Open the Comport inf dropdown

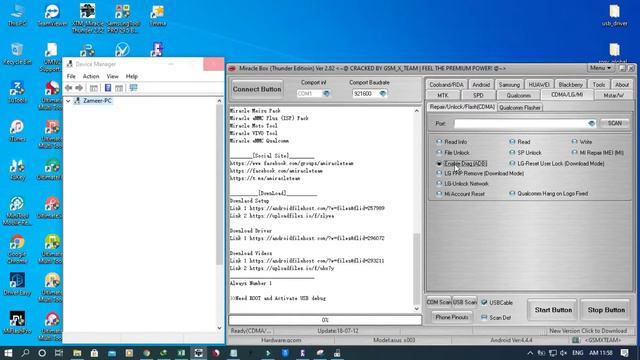tap(326, 93)
